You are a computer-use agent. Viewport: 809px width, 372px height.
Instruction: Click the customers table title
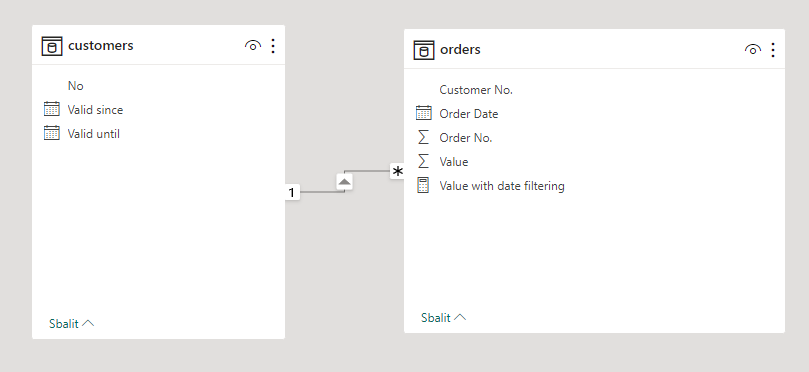(x=101, y=45)
